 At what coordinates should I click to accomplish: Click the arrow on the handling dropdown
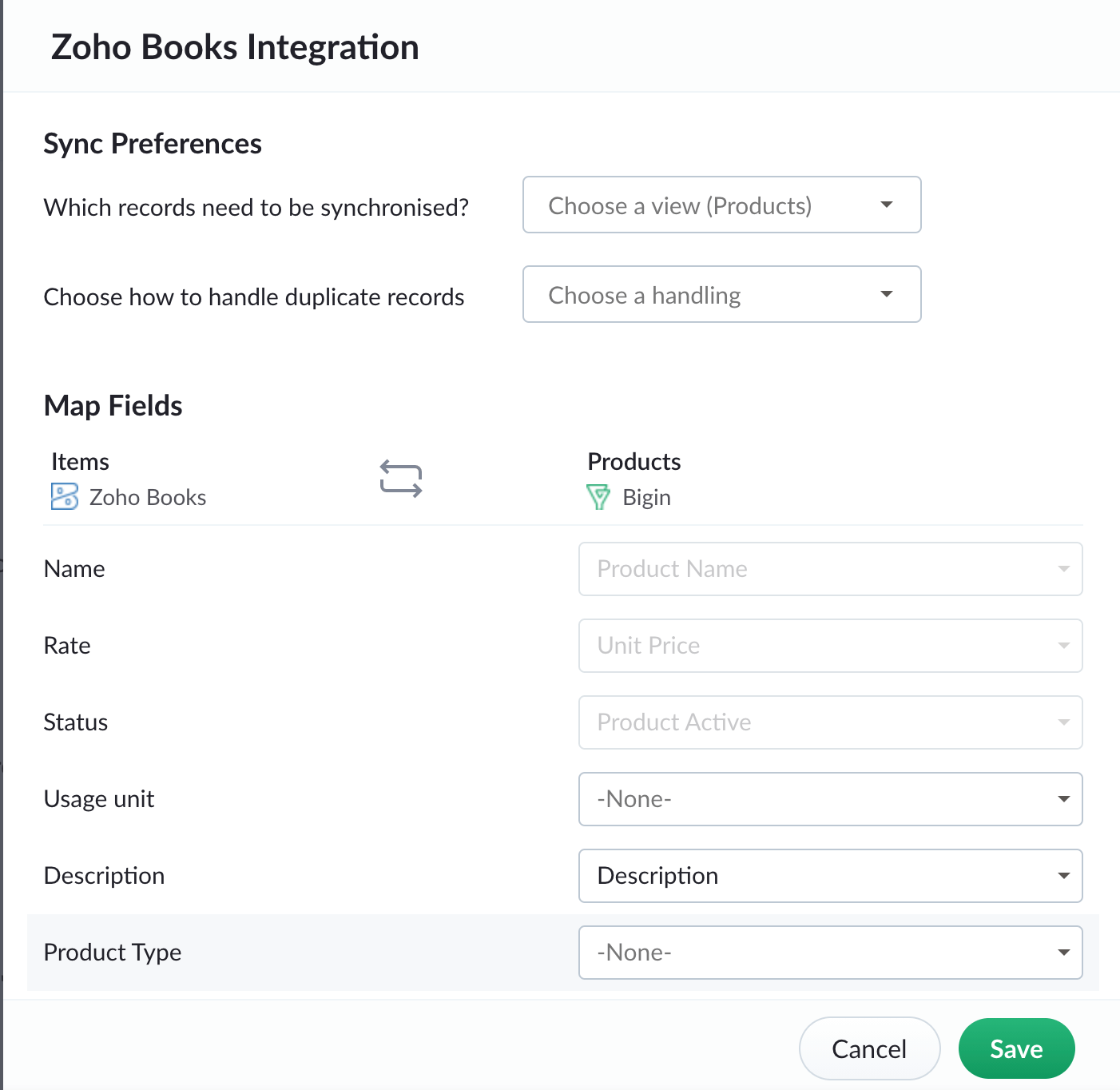pos(886,294)
